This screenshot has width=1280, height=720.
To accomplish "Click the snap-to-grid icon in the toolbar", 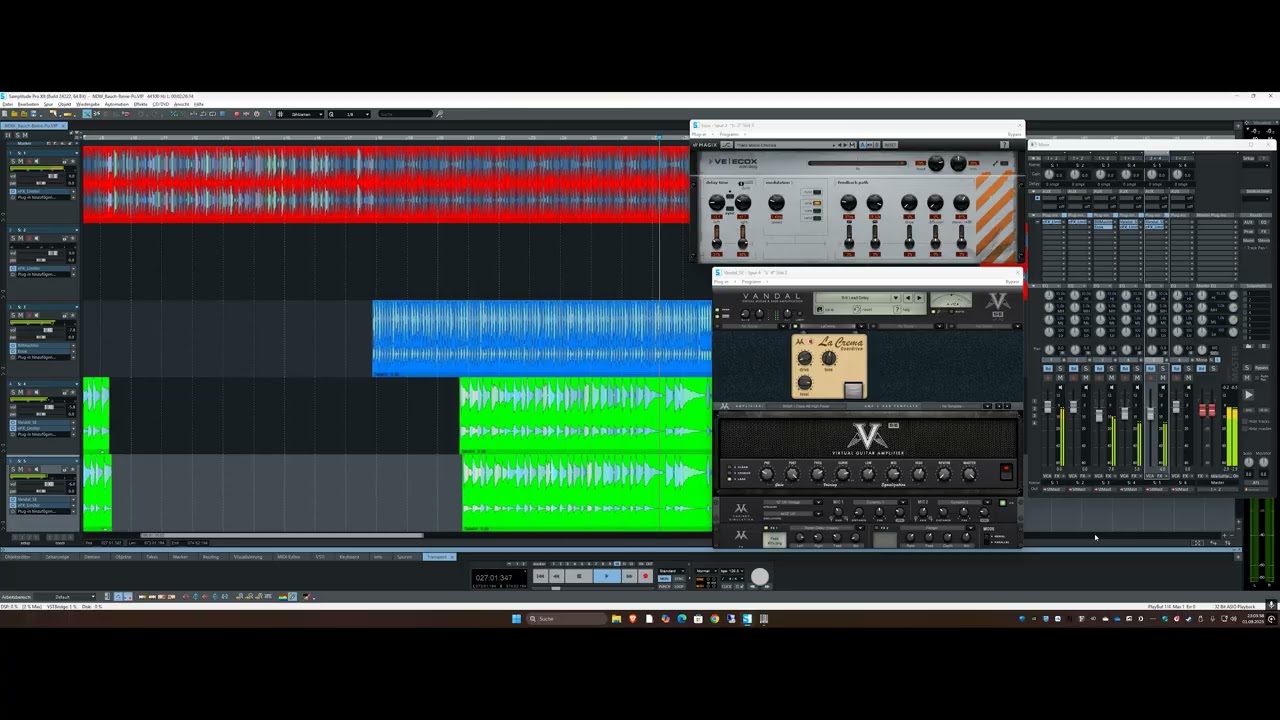I will click(x=280, y=114).
